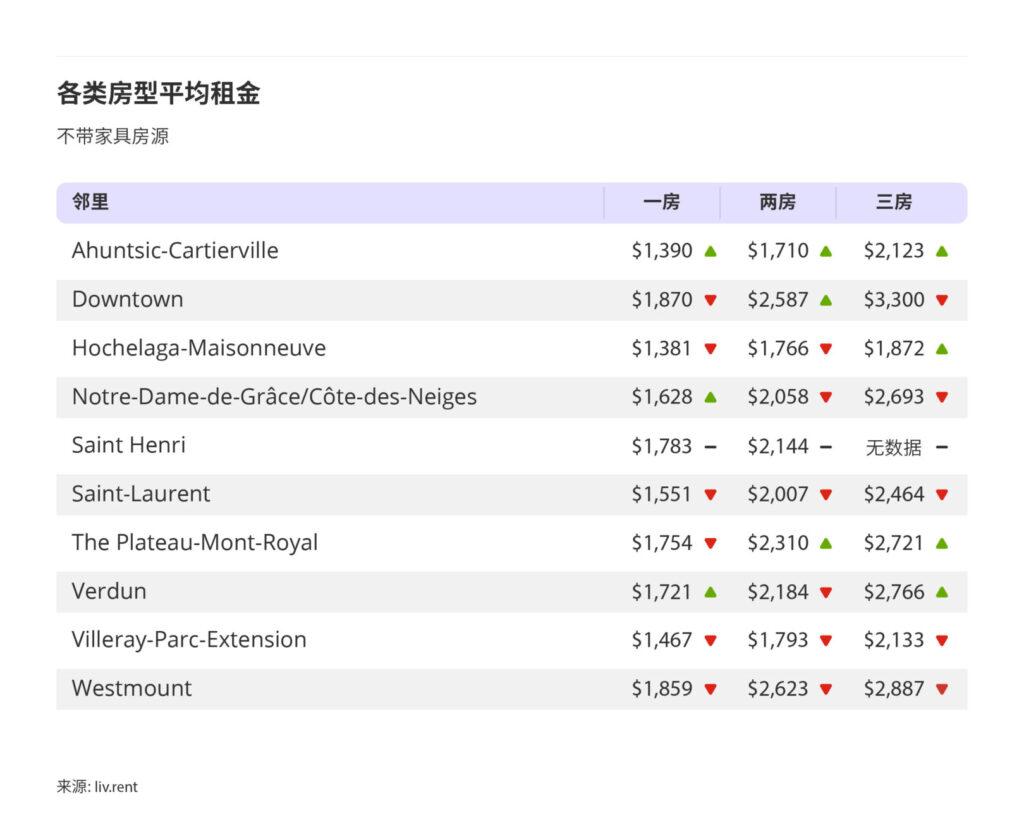This screenshot has width=1024, height=819.
Task: Click the $2,133 Villeray price
Action: tap(893, 640)
